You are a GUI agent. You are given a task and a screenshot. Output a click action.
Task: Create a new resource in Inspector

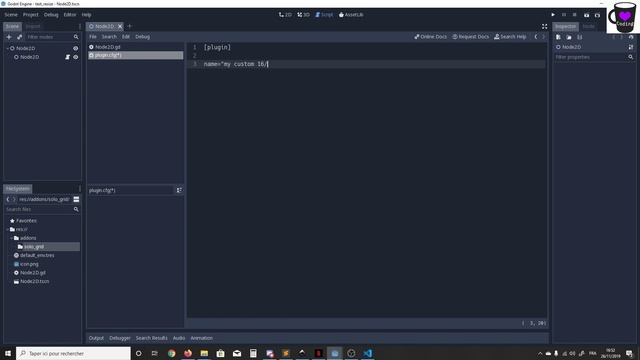tap(558, 37)
